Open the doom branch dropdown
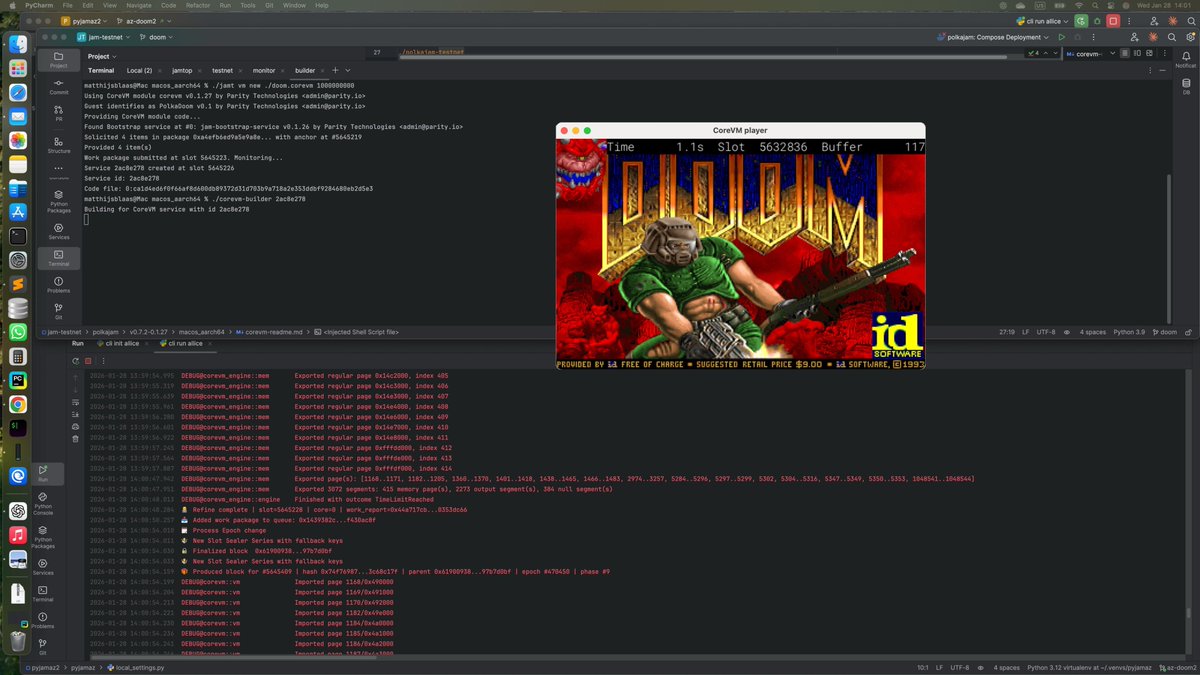Screen dimensions: 1200x675 (x=155, y=37)
